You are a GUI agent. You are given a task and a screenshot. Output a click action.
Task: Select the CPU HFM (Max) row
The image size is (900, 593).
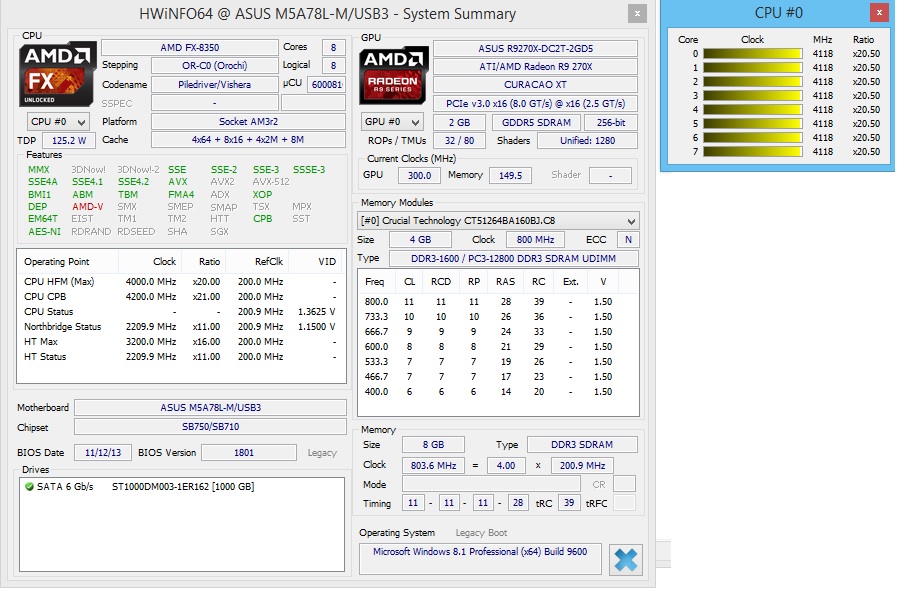180,282
